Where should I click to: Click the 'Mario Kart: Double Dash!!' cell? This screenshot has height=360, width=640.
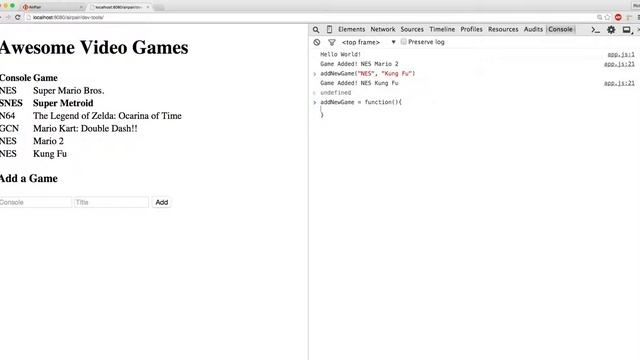(85, 129)
